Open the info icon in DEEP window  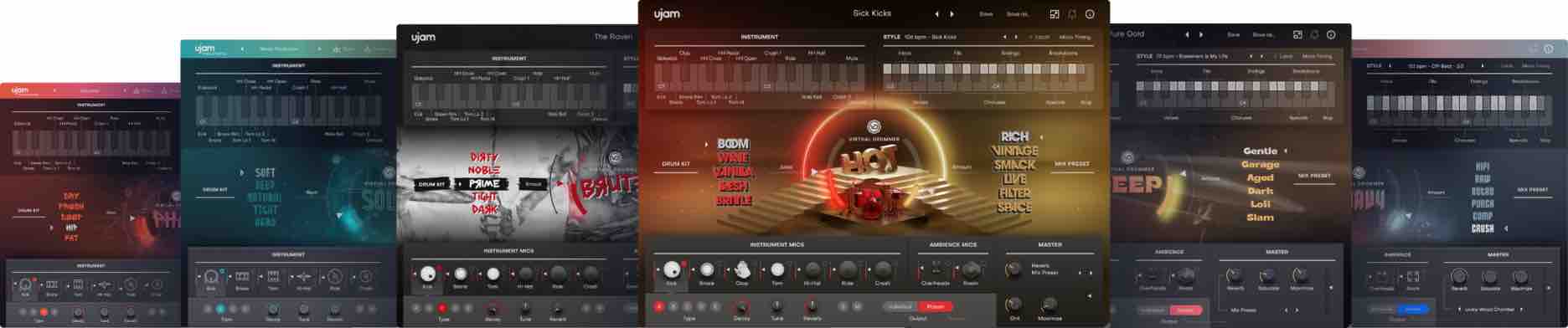pos(1331,35)
